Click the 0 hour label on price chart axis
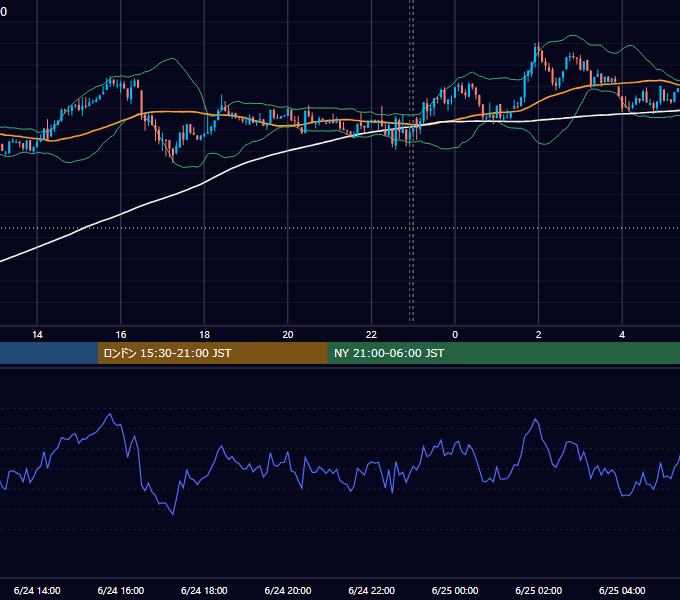 (x=455, y=335)
